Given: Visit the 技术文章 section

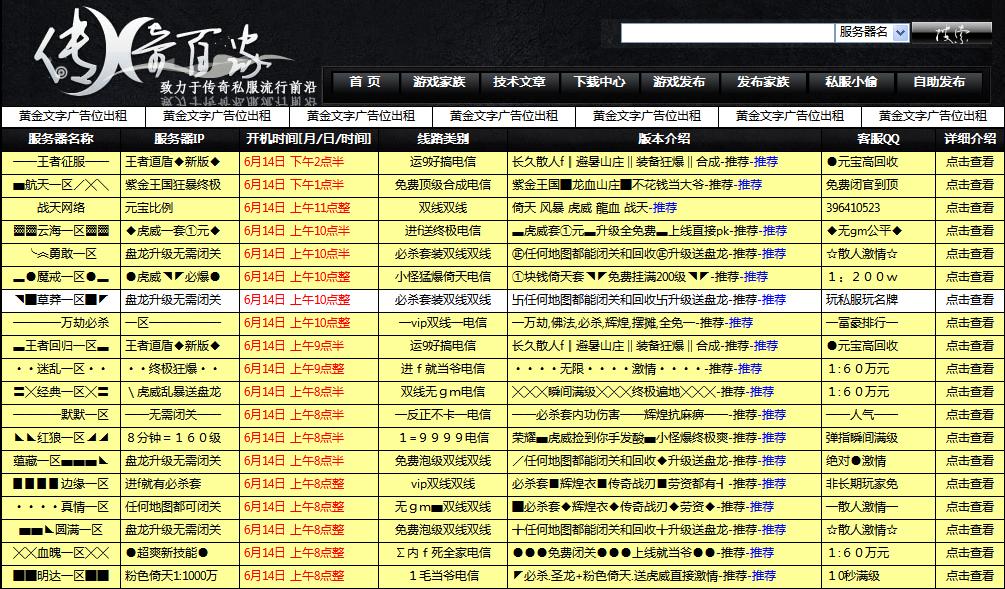Looking at the screenshot, I should 522,83.
